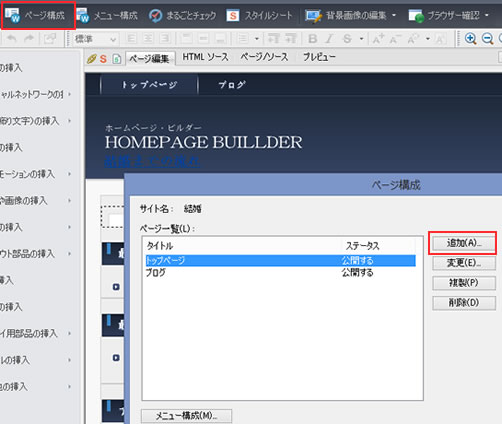Switch to ページ編集 tab
502x424 pixels.
pos(150,59)
